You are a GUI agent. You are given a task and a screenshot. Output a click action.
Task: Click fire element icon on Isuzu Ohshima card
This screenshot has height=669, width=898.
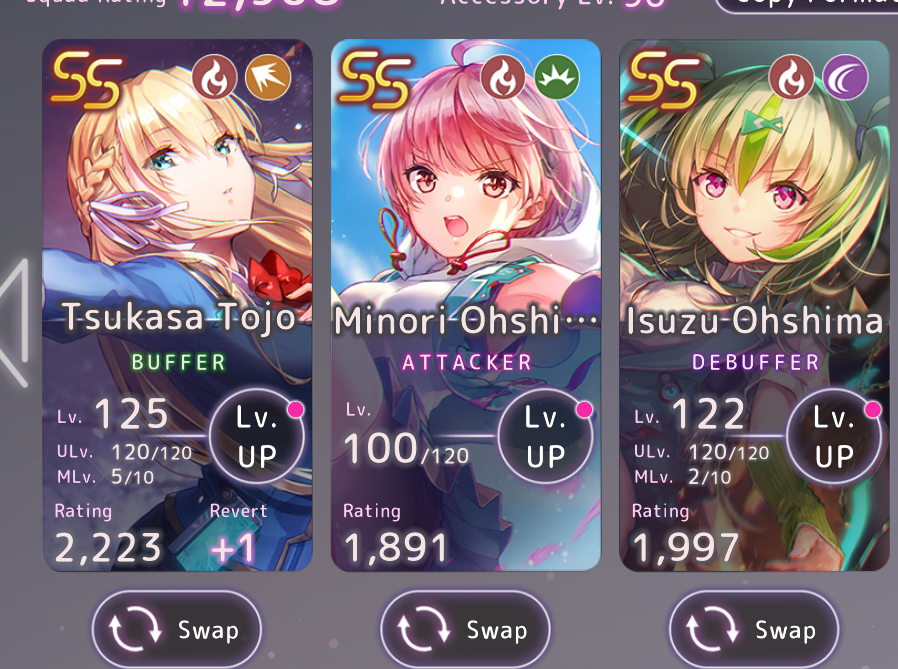pyautogui.click(x=791, y=77)
